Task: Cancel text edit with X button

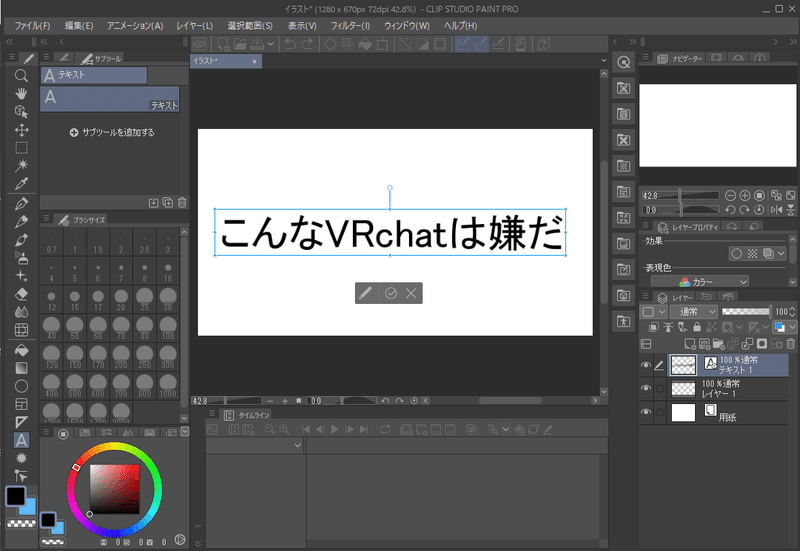Action: click(411, 293)
